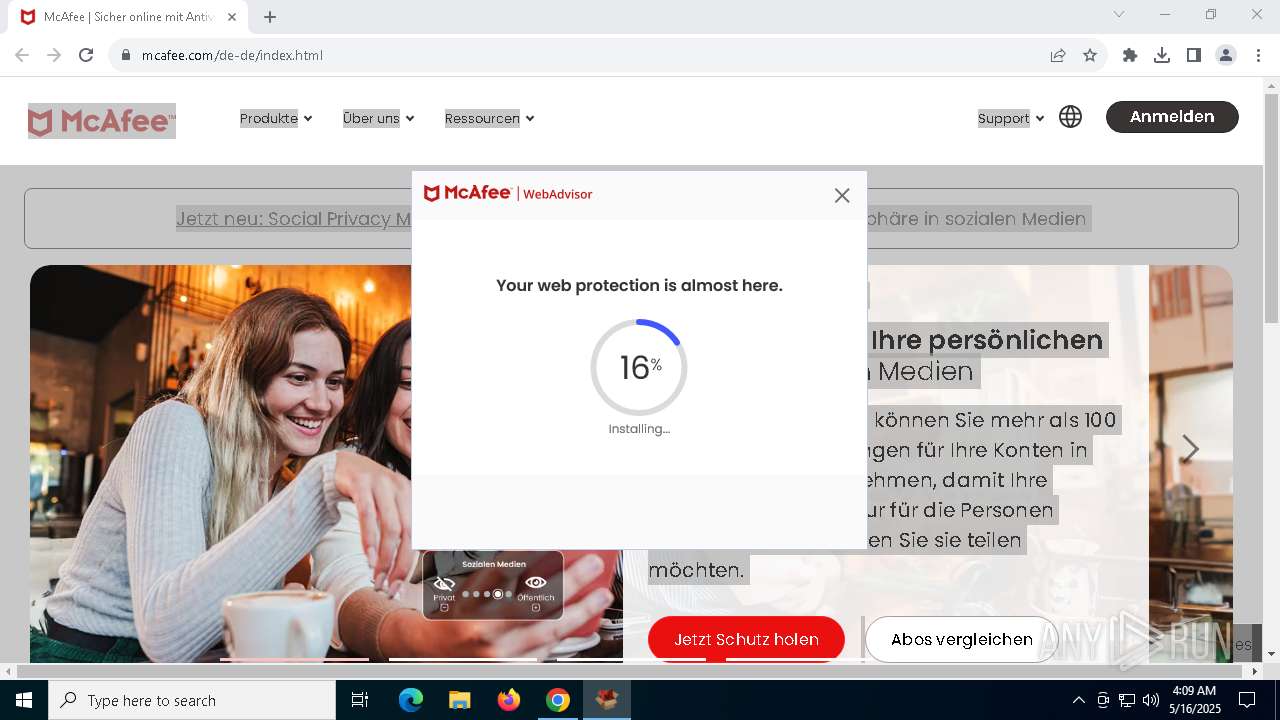Expand the Ressourcen dropdown menu
Image resolution: width=1280 pixels, height=720 pixels.
pyautogui.click(x=489, y=118)
